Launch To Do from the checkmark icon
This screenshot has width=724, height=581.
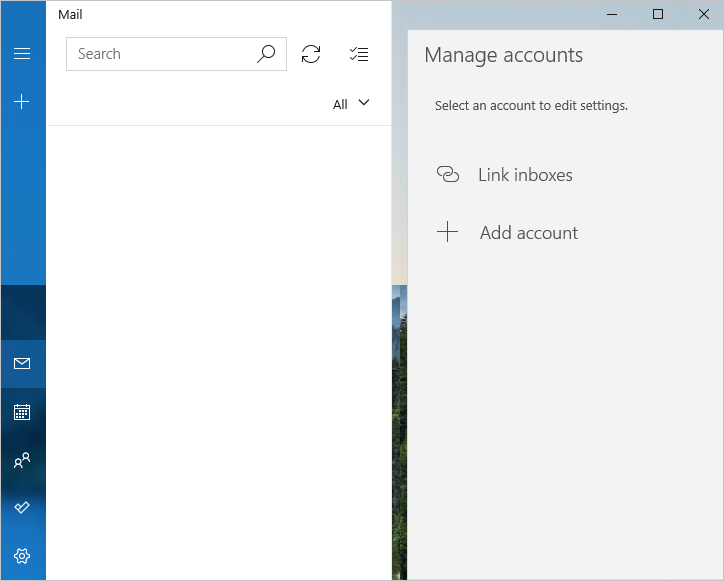point(22,508)
